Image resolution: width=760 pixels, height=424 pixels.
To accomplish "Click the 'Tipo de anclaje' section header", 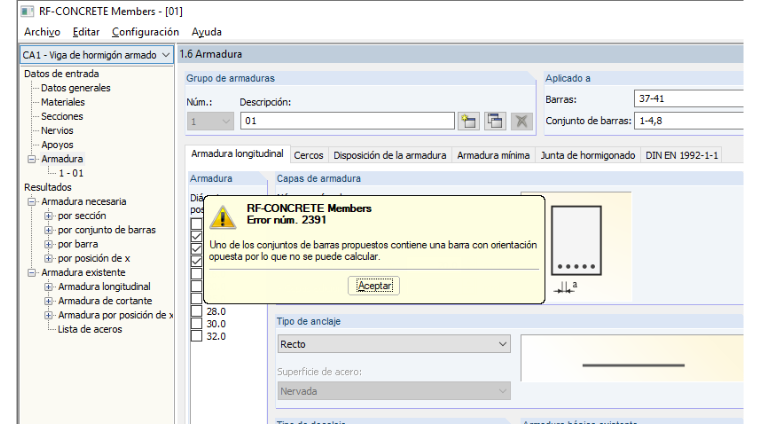I will point(309,321).
